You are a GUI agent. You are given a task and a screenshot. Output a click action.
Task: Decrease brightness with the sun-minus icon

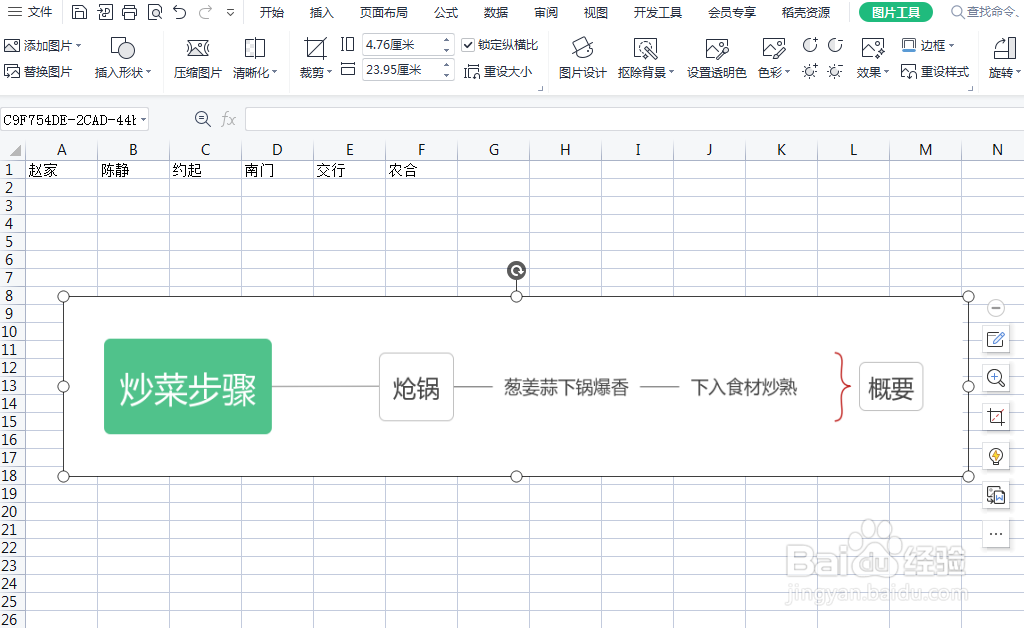(x=834, y=71)
